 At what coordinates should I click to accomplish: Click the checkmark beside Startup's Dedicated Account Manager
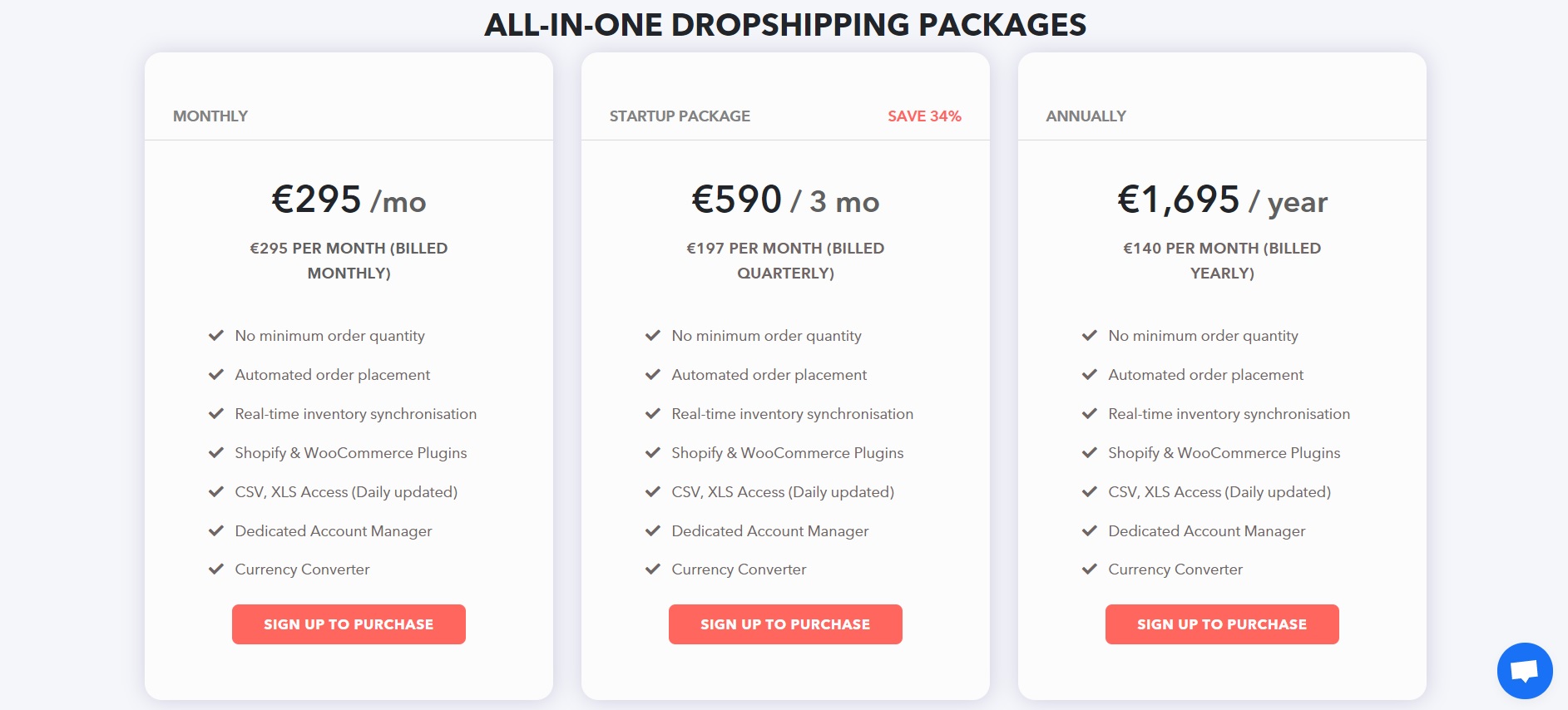tap(651, 530)
